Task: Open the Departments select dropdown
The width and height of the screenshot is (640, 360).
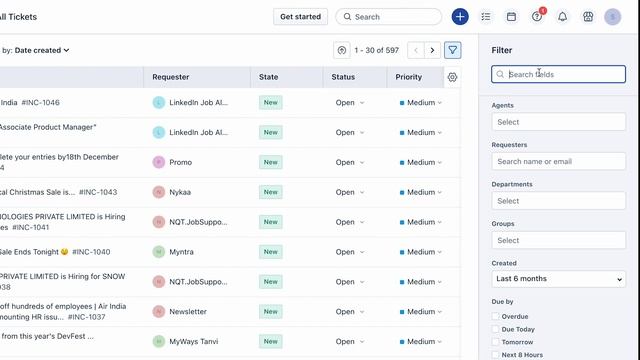Action: pyautogui.click(x=558, y=201)
